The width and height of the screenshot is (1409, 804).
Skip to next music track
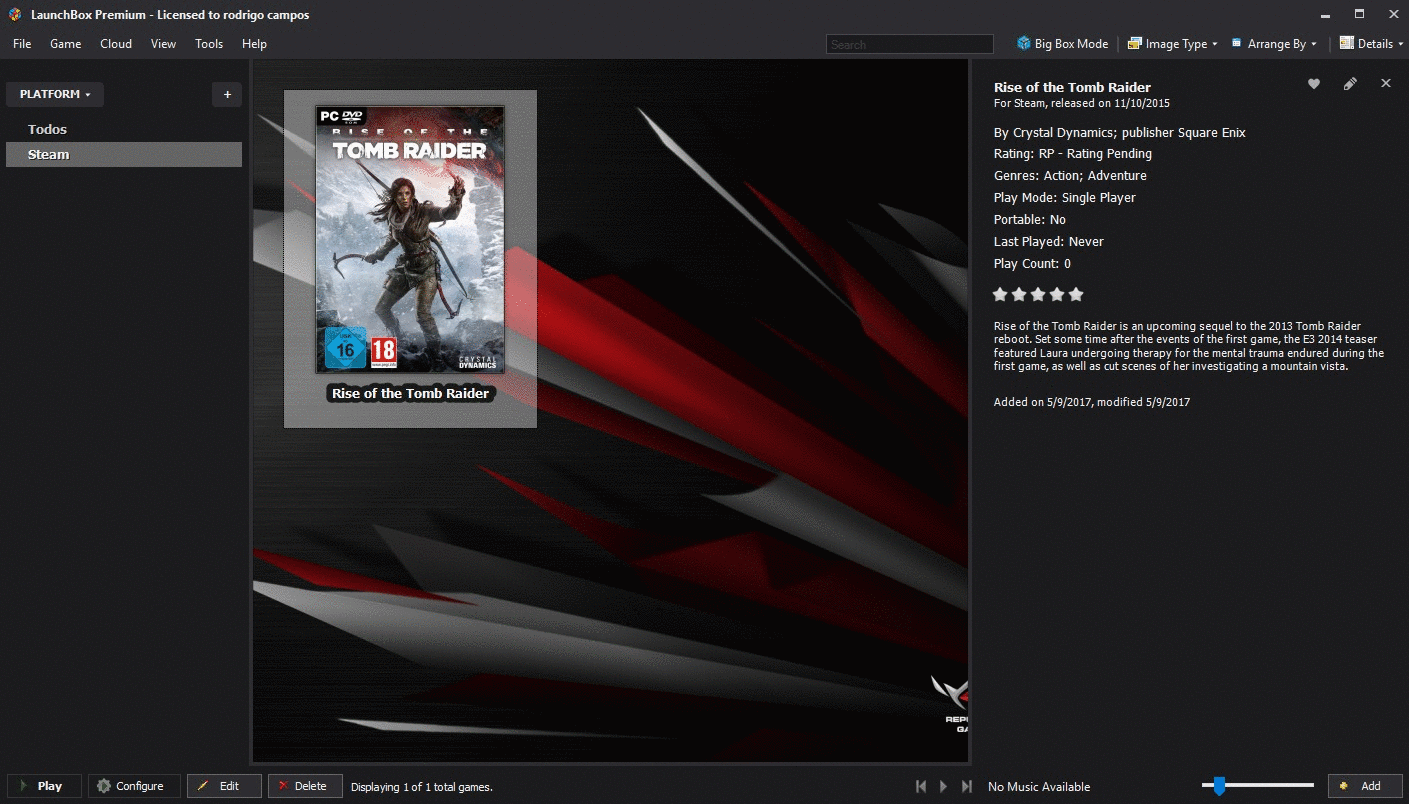(966, 787)
